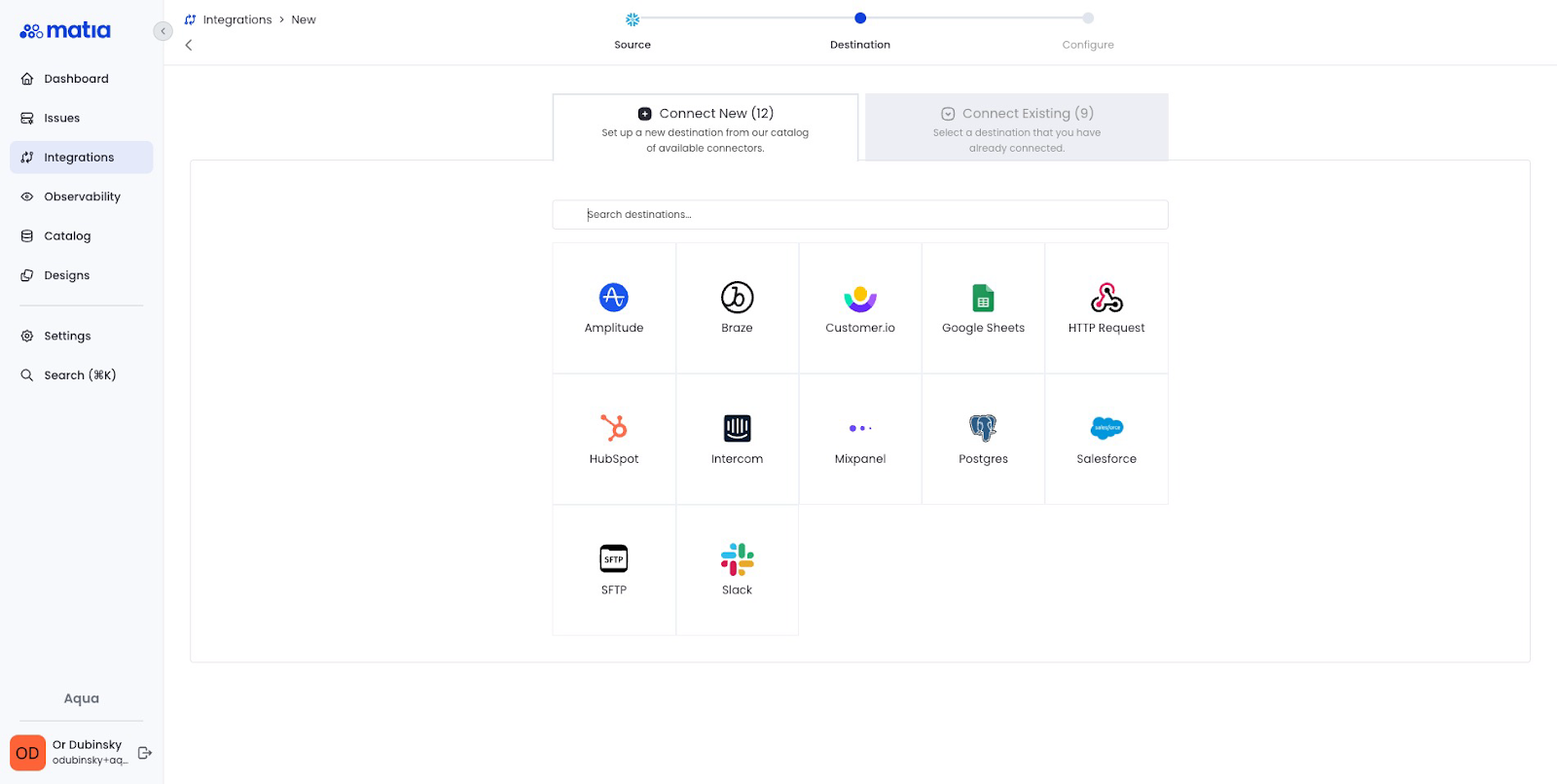Click the Salesforce label text

coord(1106,459)
